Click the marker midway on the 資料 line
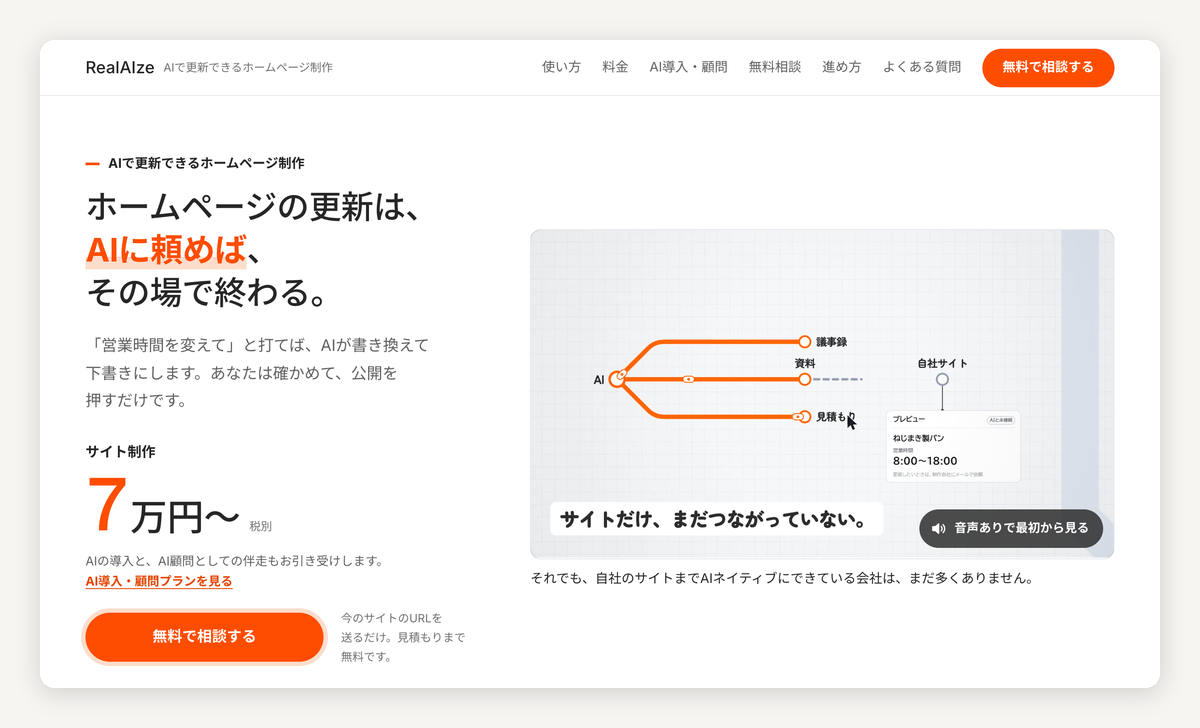1200x728 pixels. click(688, 379)
